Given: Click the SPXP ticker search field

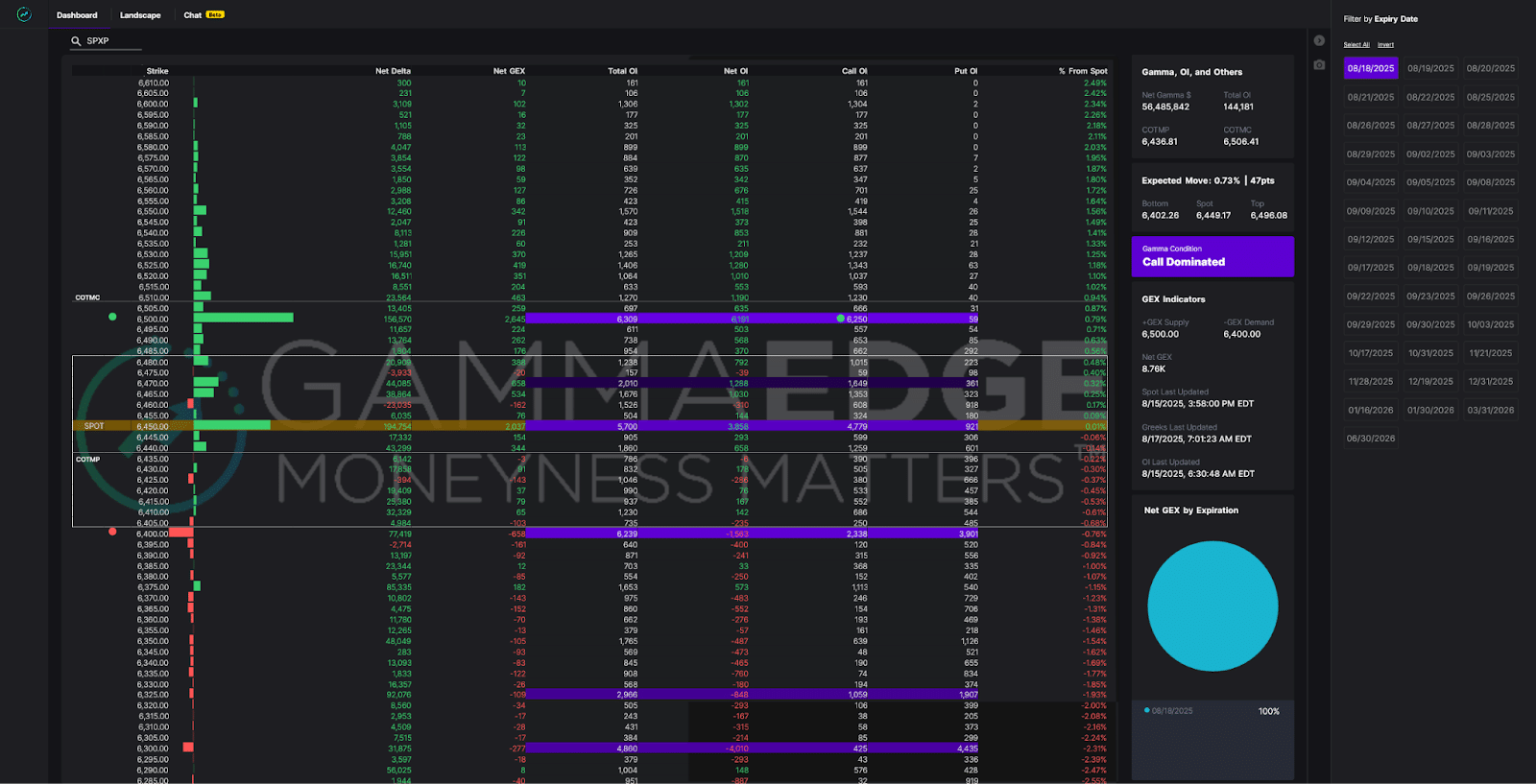Looking at the screenshot, I should pyautogui.click(x=106, y=41).
